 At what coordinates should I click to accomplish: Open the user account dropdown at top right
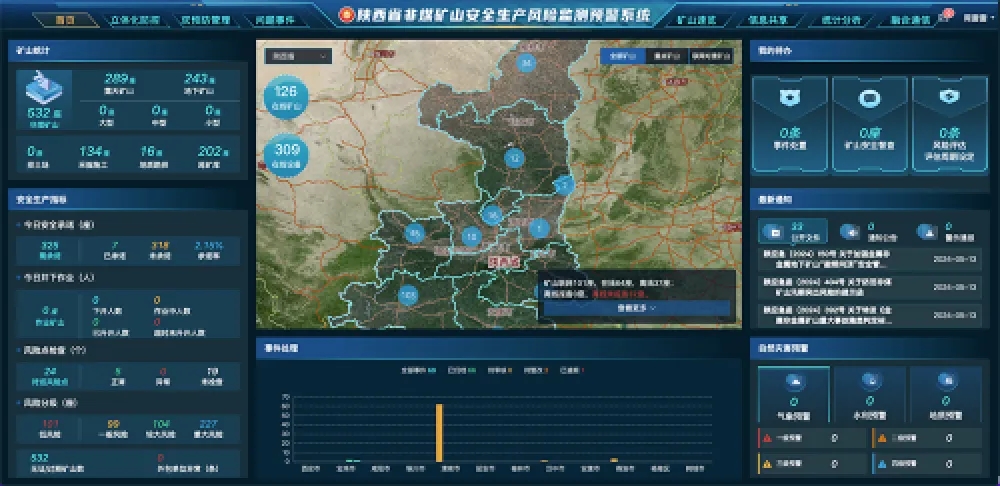click(974, 18)
